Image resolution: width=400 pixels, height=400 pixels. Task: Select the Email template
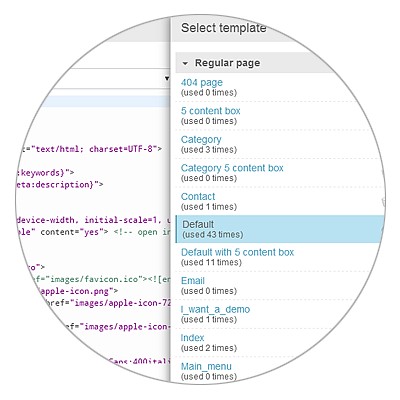tap(193, 281)
